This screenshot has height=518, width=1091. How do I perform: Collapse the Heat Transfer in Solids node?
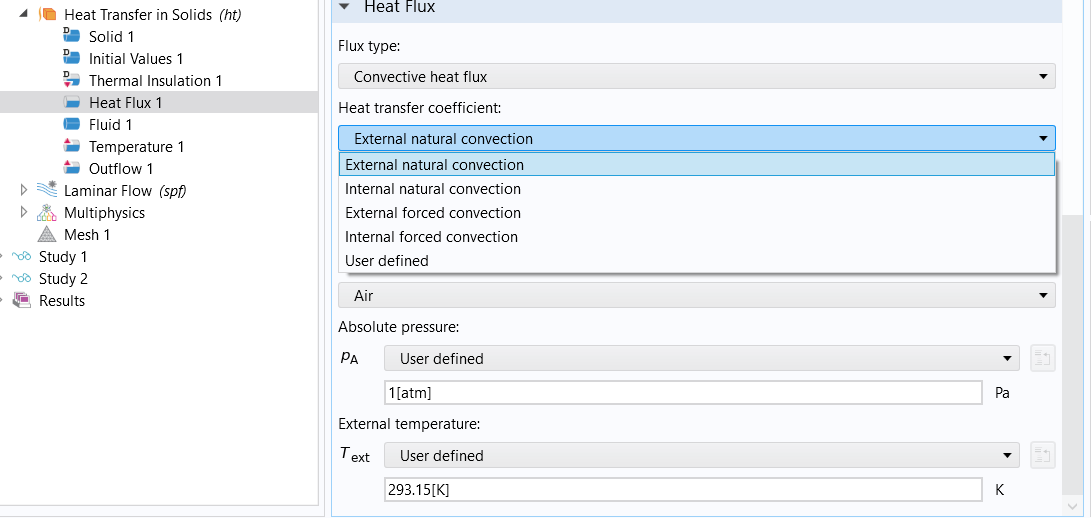point(24,15)
